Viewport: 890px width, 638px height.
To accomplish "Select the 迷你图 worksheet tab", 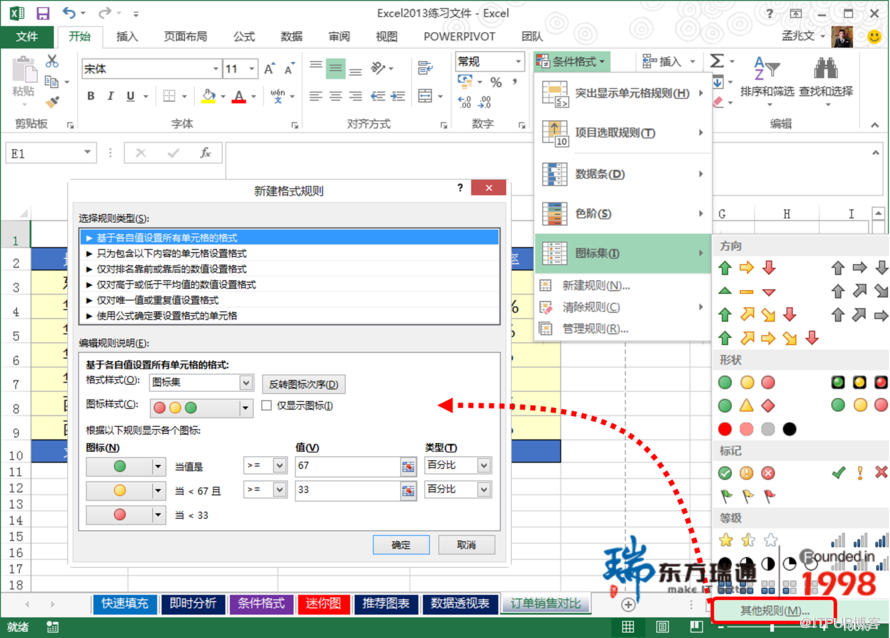I will click(322, 603).
